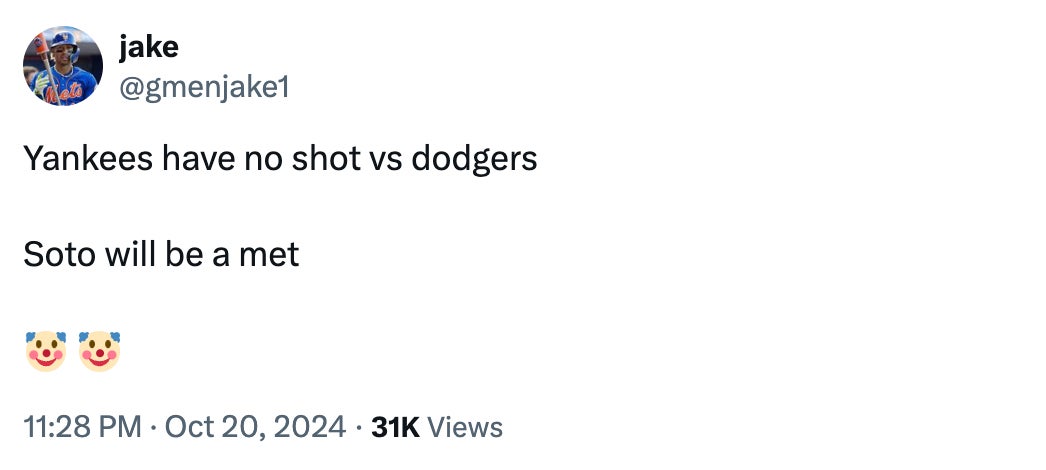Open the 11:28 PM timestamp link
This screenshot has height=470, width=1046.
tap(82, 428)
